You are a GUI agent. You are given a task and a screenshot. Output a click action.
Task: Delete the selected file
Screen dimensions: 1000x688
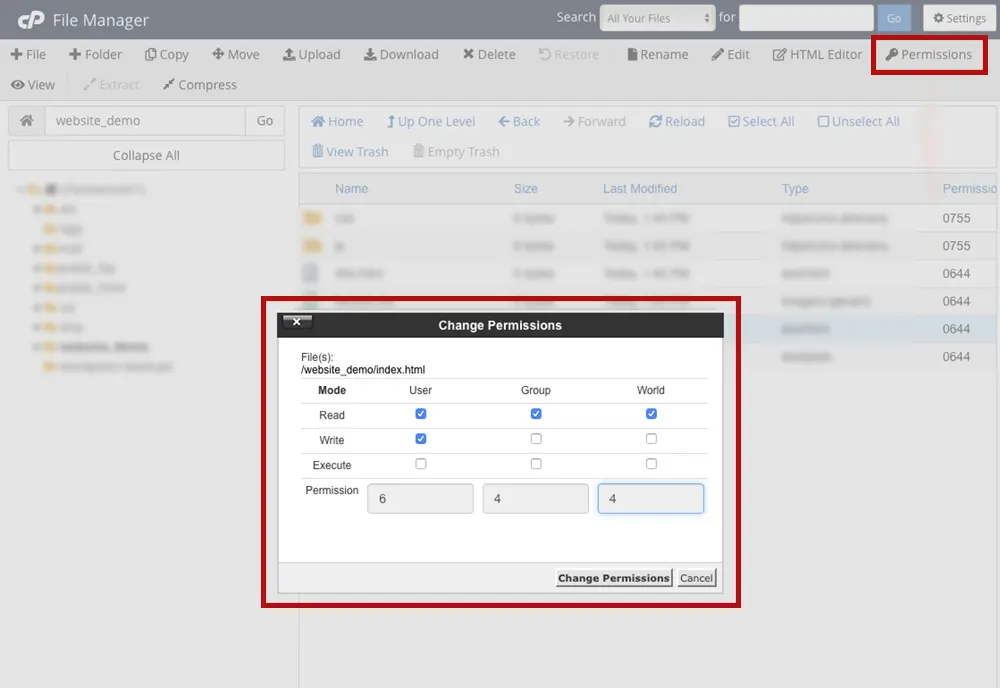point(489,54)
